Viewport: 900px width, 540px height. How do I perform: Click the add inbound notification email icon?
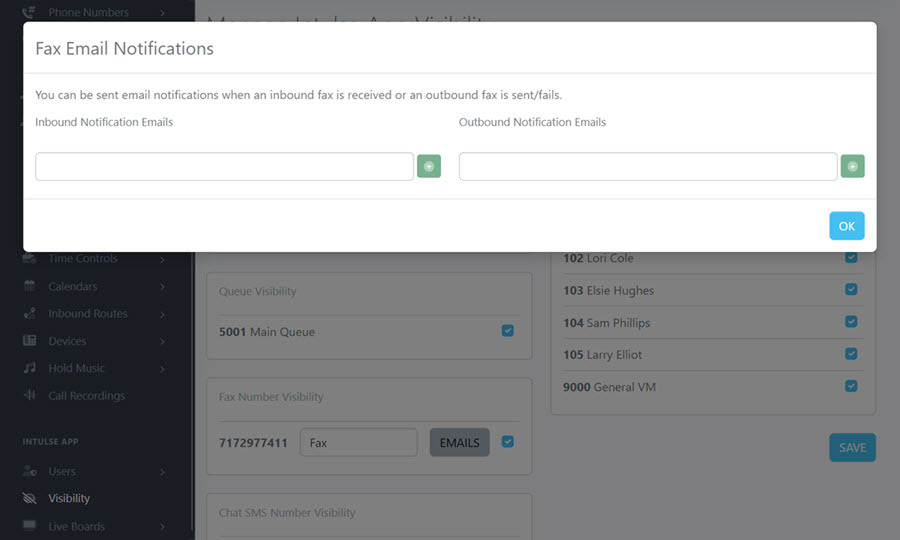point(429,167)
